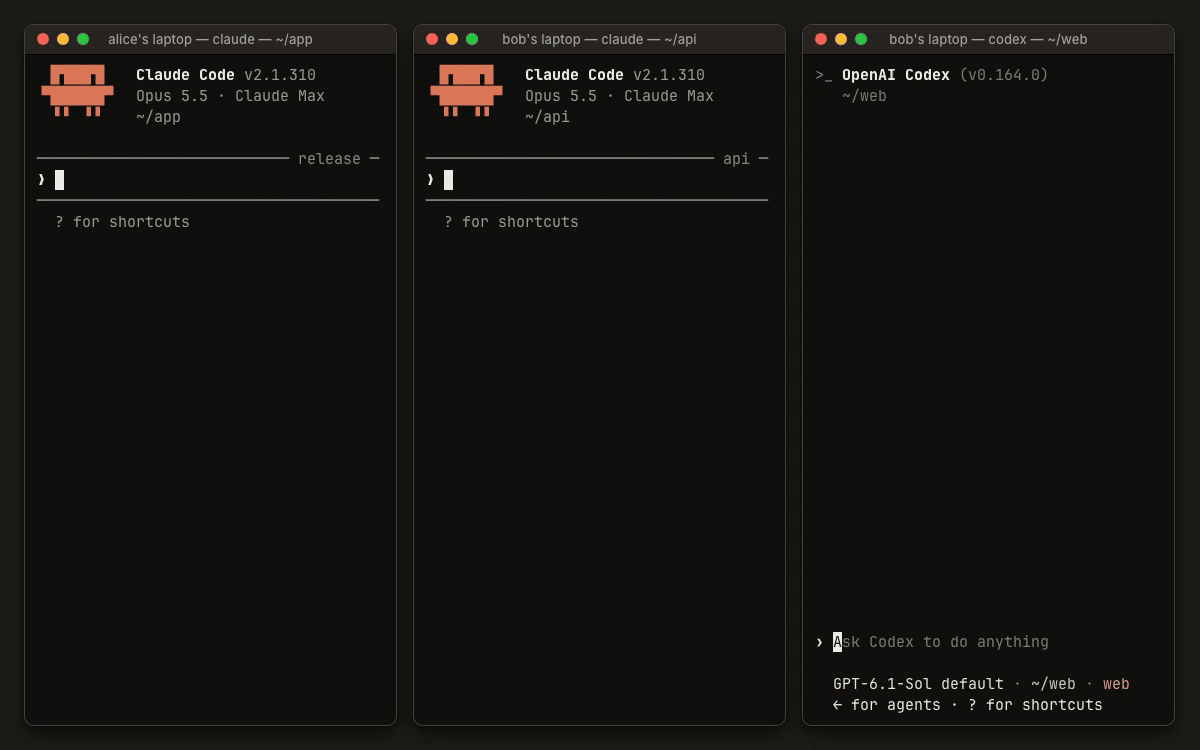Click 'Opus 5.5 · Claude Max' in bob's api terminal

pyautogui.click(x=619, y=96)
